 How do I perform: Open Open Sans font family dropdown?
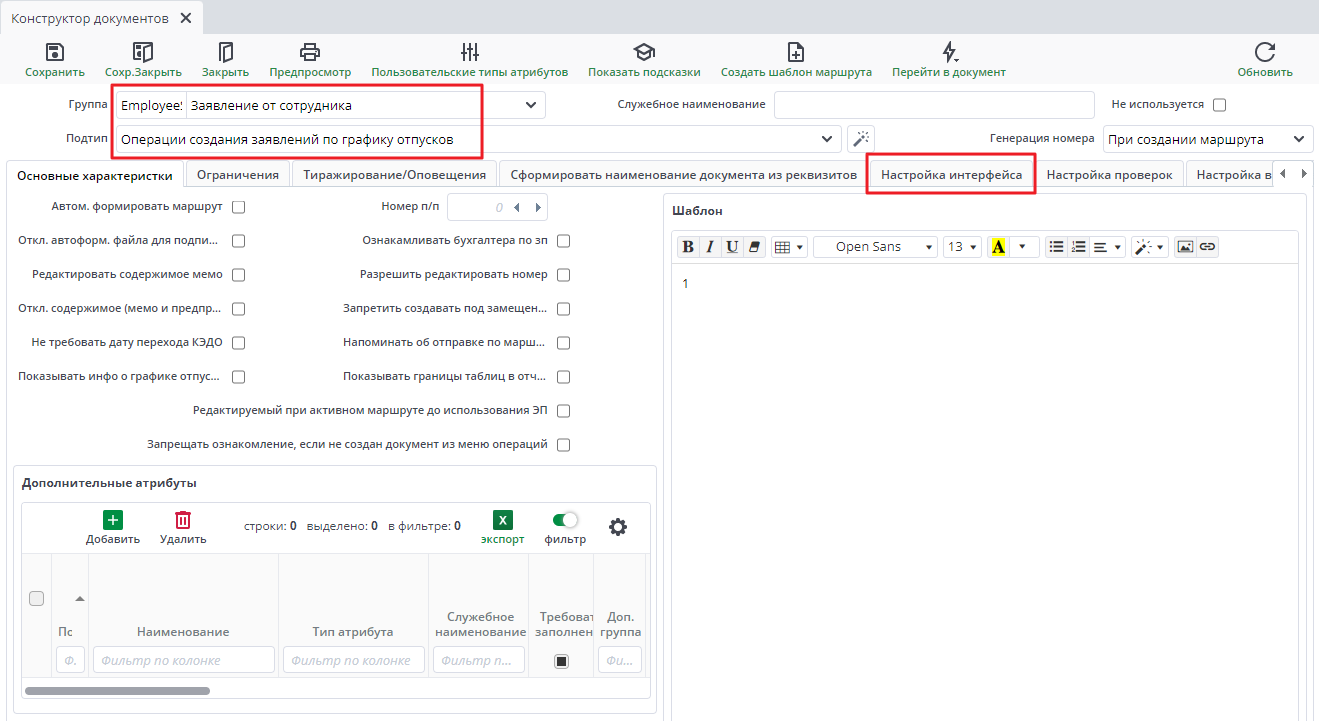tap(875, 247)
